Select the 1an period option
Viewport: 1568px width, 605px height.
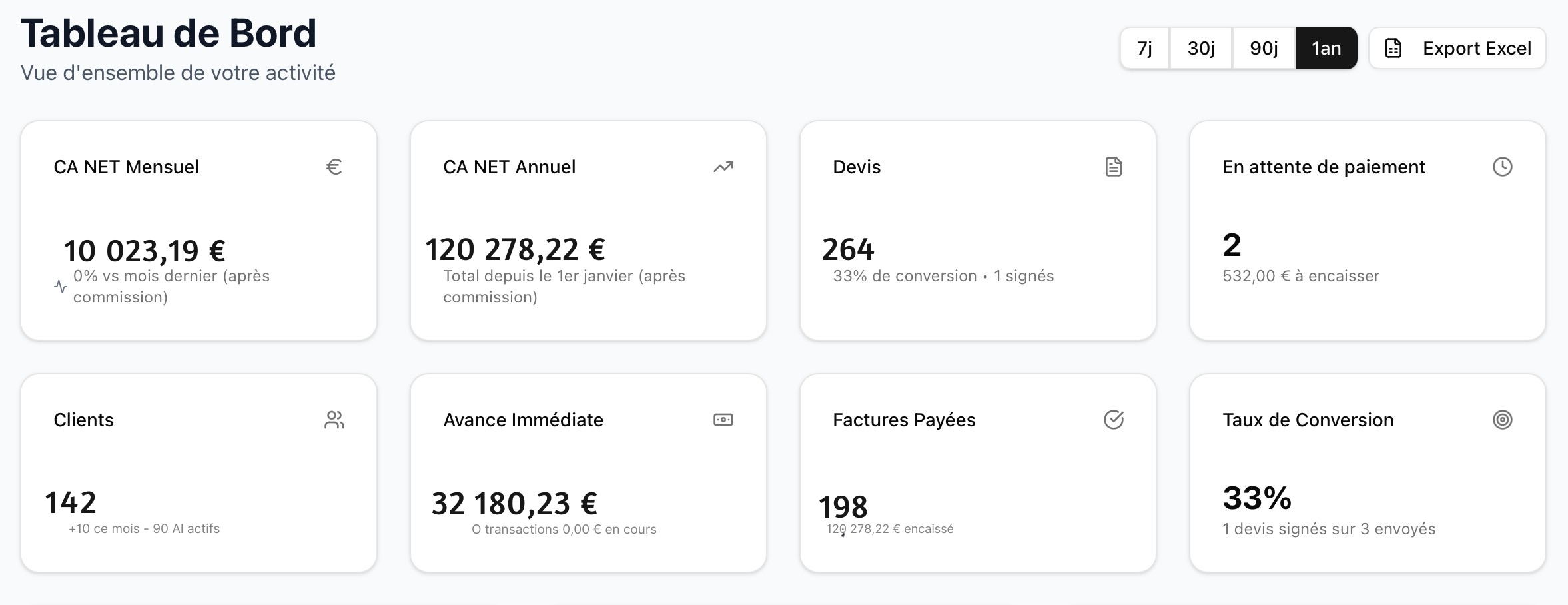tap(1326, 48)
